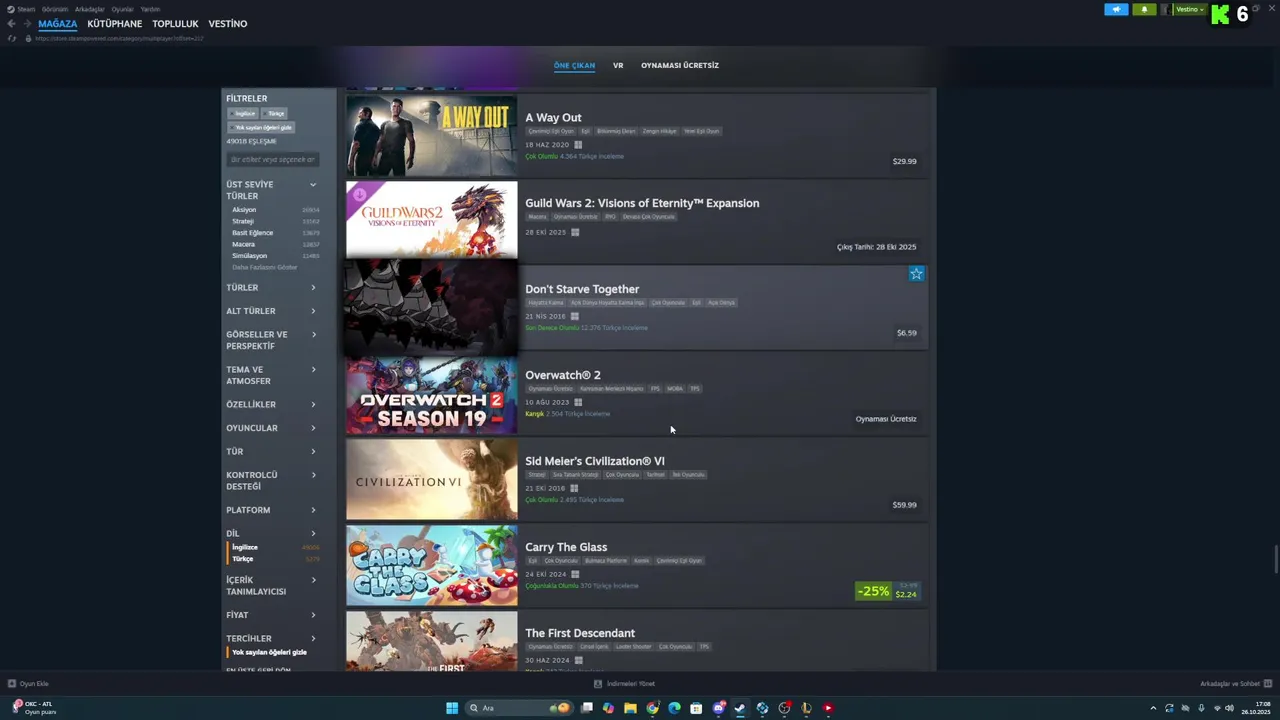The image size is (1280, 720).
Task: Open File Explorer from the taskbar
Action: click(630, 708)
